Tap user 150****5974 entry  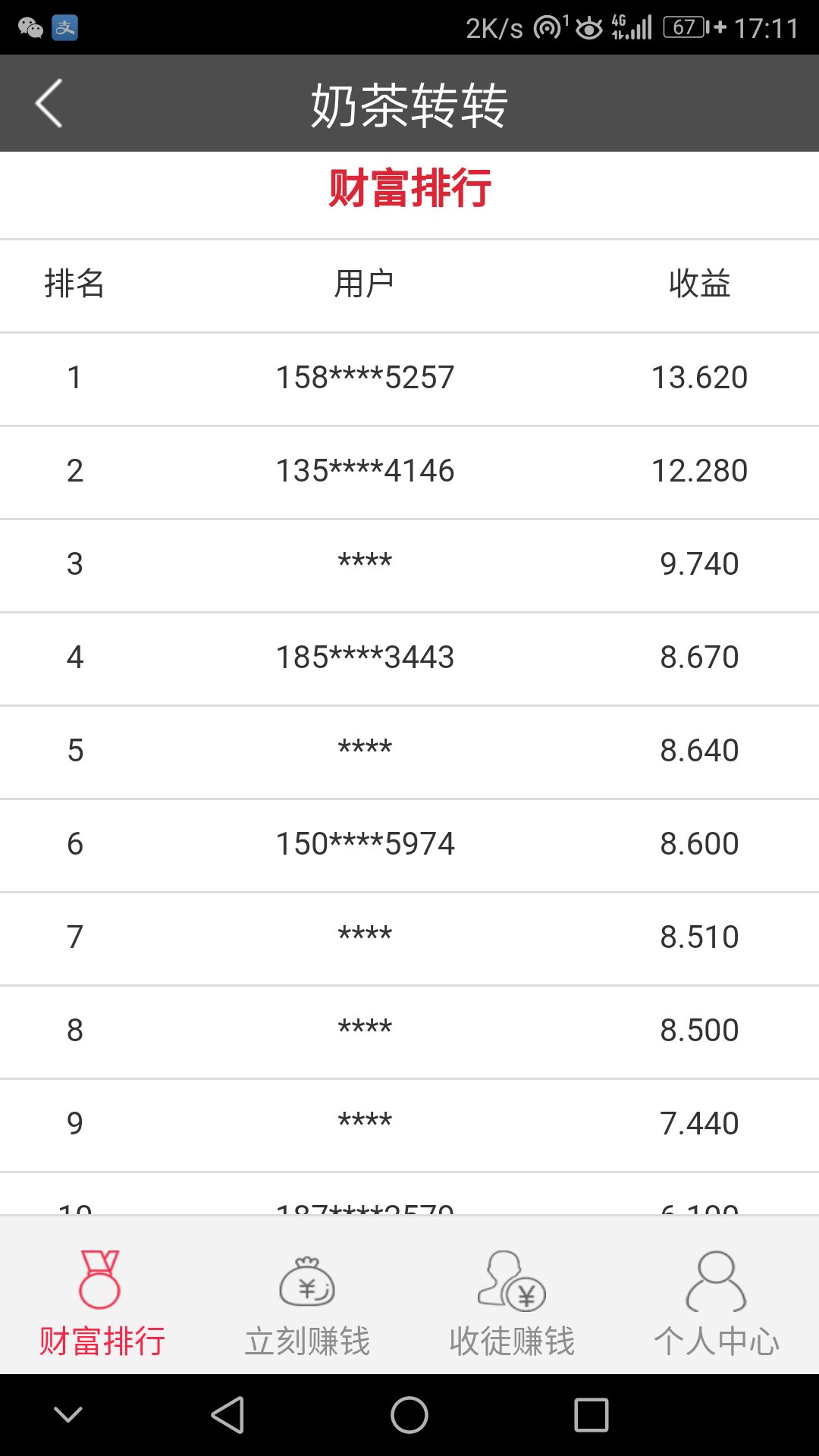[x=365, y=844]
